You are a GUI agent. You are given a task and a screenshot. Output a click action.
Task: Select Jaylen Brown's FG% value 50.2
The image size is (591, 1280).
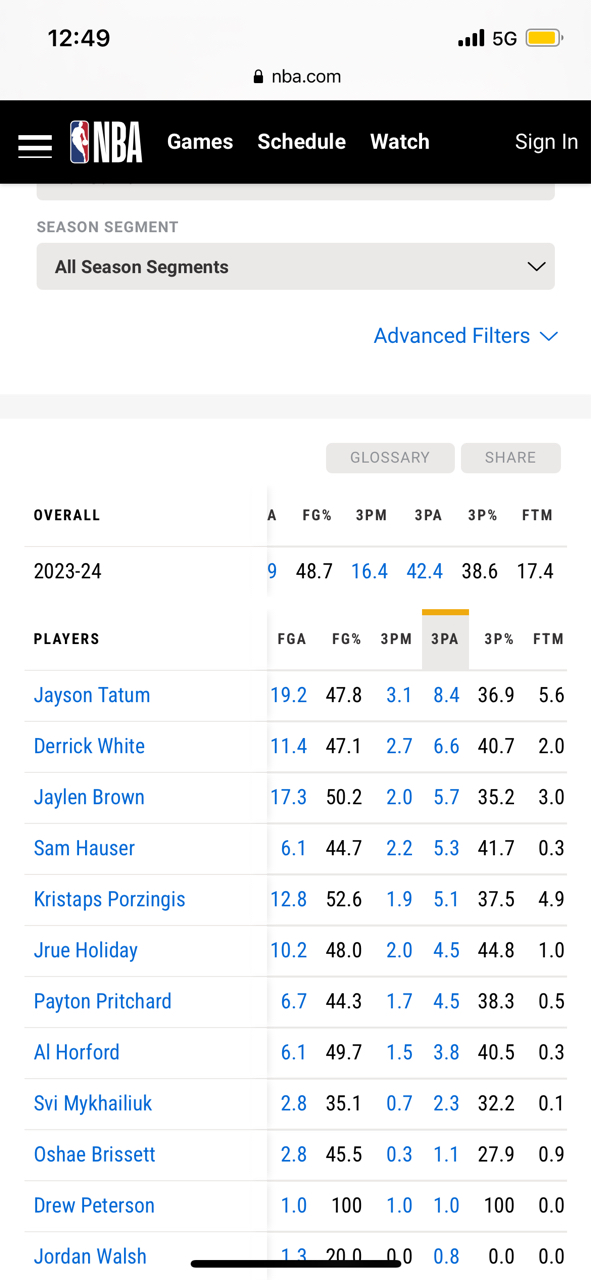tap(344, 797)
